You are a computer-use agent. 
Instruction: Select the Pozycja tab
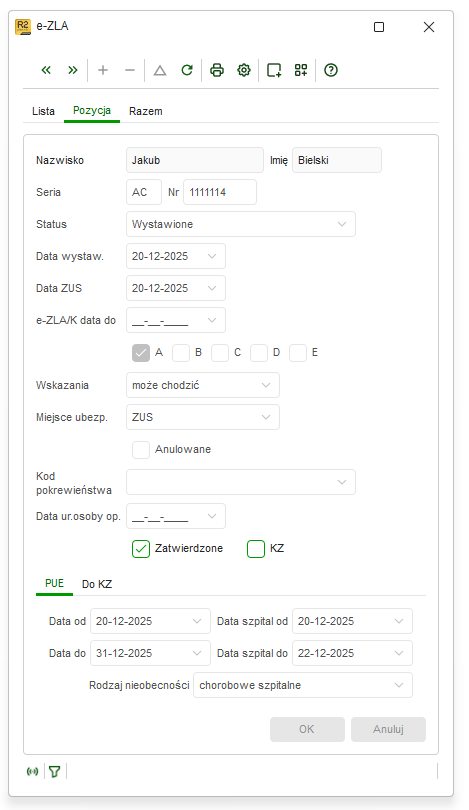point(92,111)
